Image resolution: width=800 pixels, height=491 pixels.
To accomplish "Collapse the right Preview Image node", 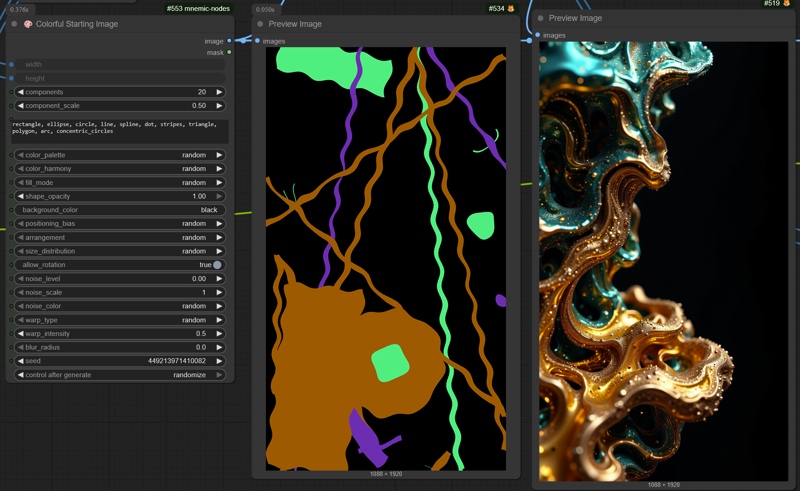I will point(540,18).
